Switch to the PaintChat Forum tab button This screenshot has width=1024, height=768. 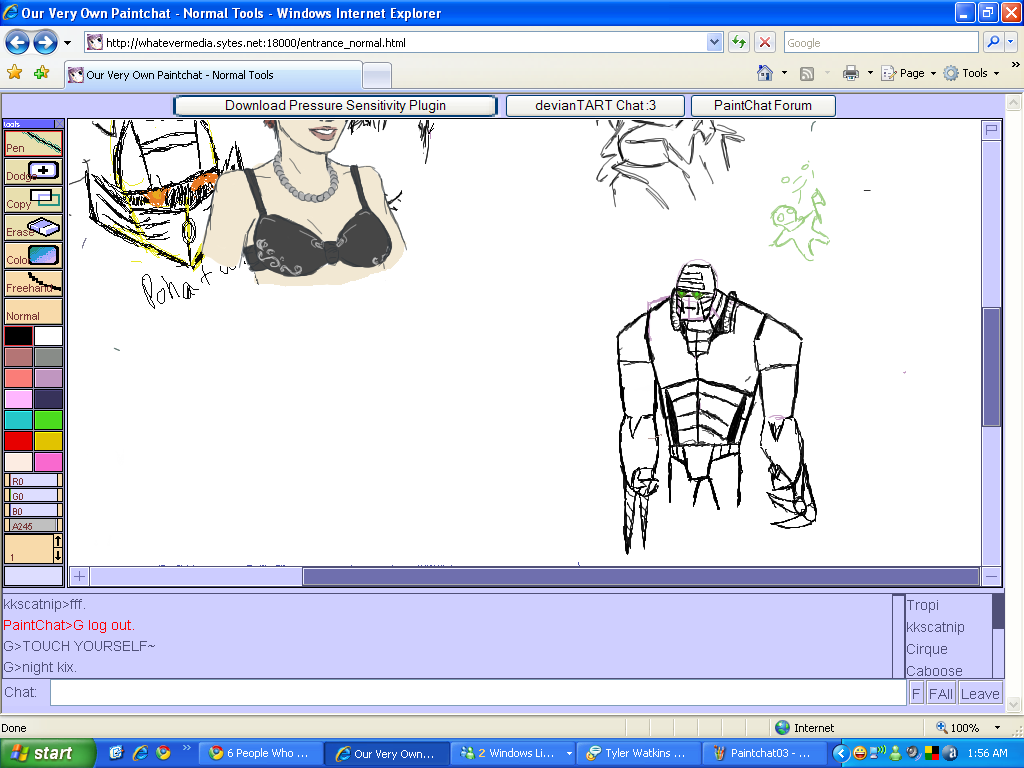tap(763, 105)
